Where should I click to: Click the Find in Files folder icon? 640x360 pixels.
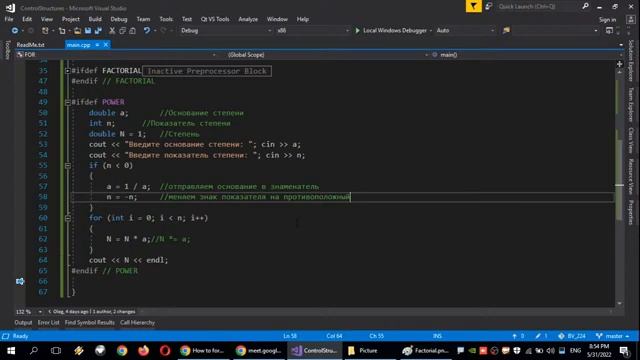click(507, 31)
